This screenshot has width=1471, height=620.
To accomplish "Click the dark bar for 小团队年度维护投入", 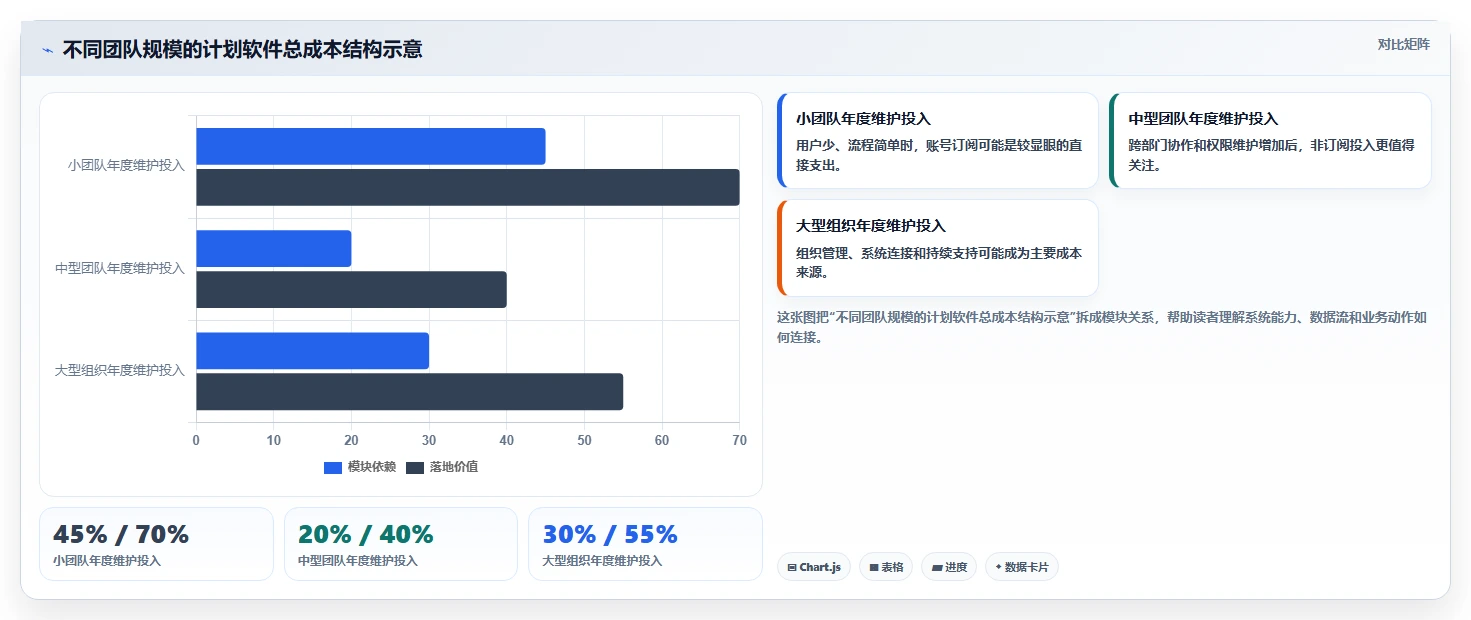I will pos(467,187).
